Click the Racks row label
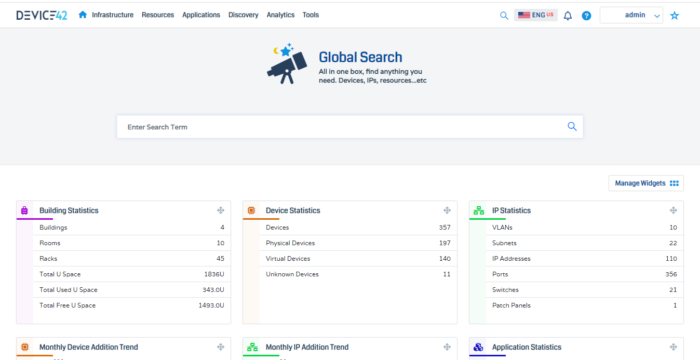 [x=48, y=259]
